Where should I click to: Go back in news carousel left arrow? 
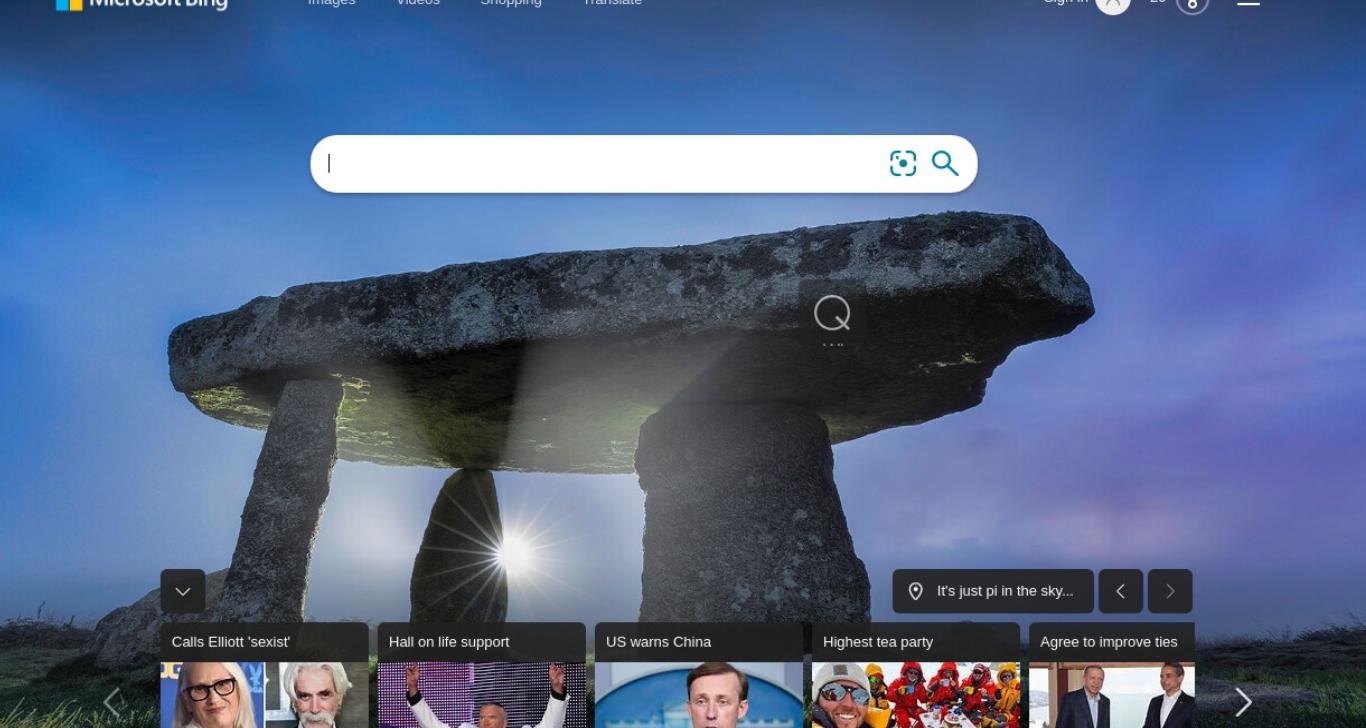tap(113, 702)
